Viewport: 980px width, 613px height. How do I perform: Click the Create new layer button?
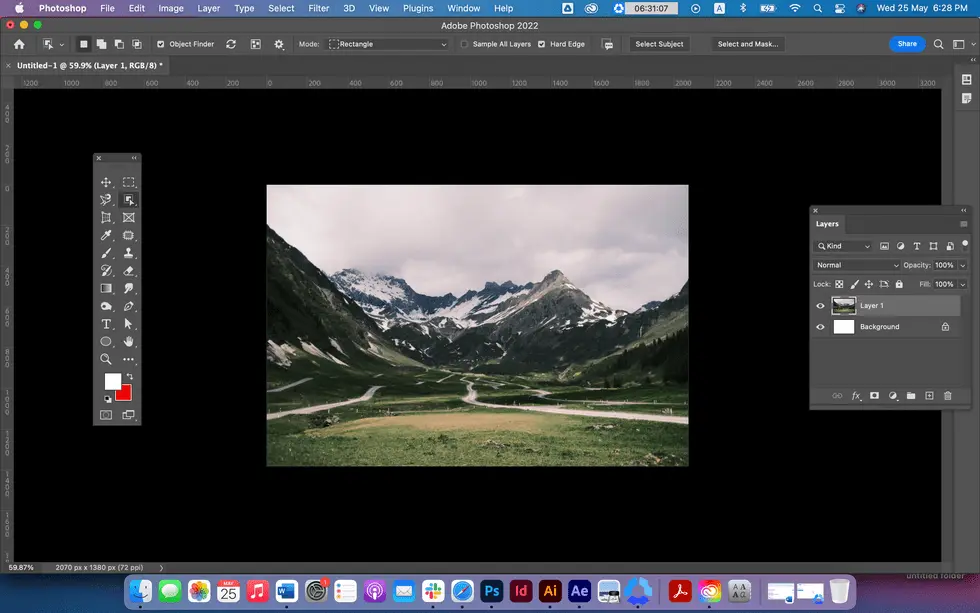[929, 396]
